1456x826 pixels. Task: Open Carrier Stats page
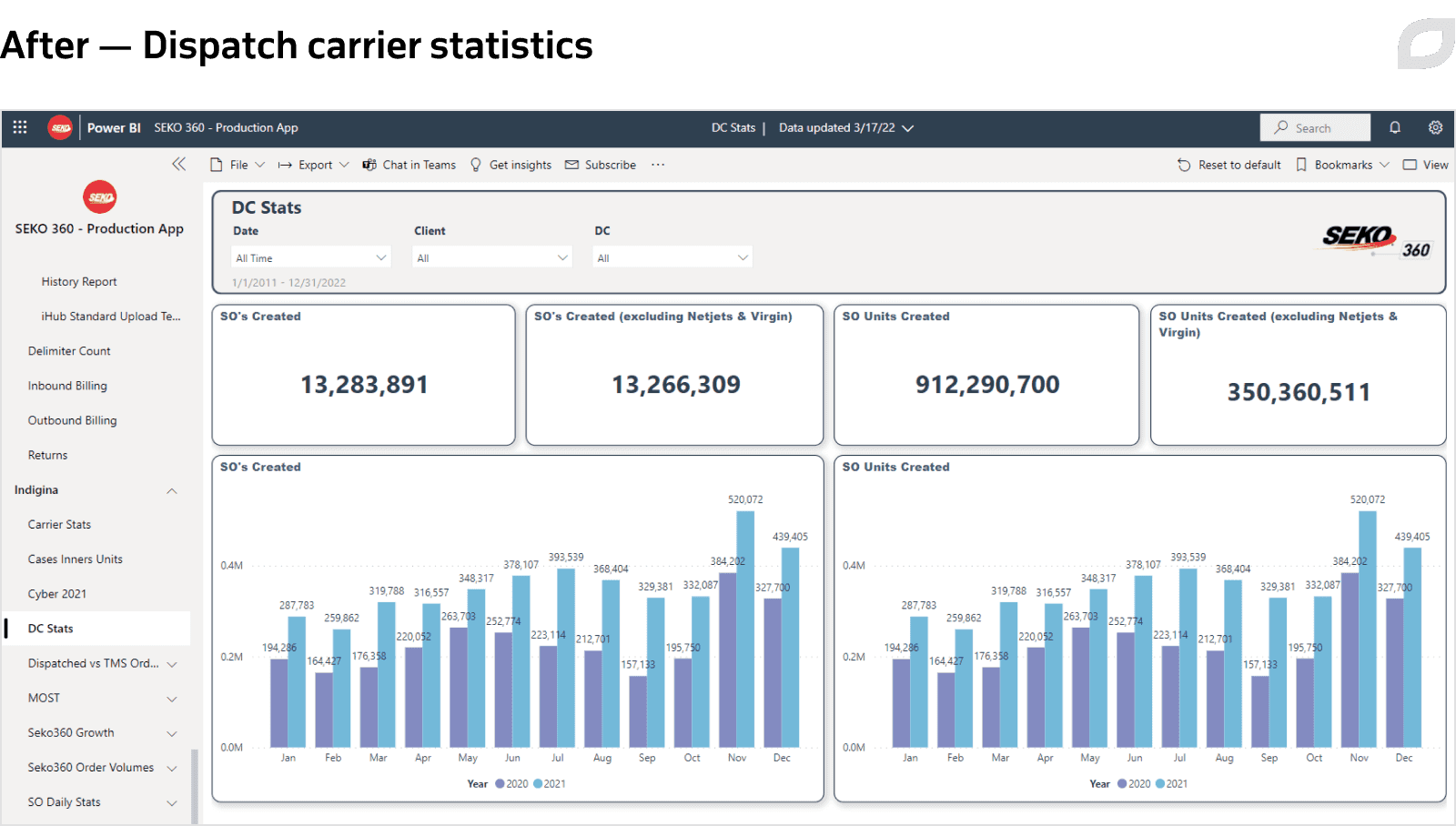pos(59,525)
